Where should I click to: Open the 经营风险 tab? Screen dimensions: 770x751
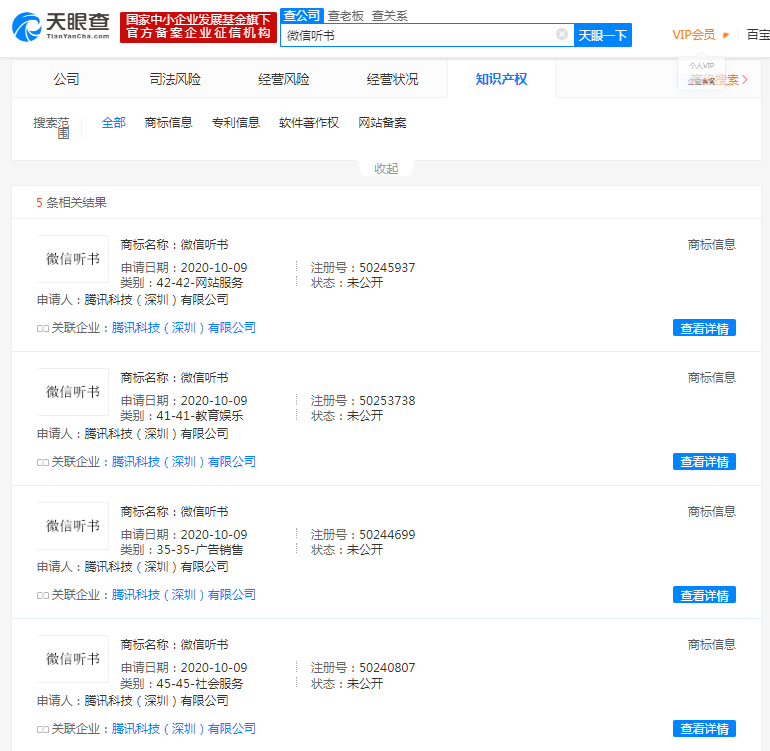(x=283, y=79)
